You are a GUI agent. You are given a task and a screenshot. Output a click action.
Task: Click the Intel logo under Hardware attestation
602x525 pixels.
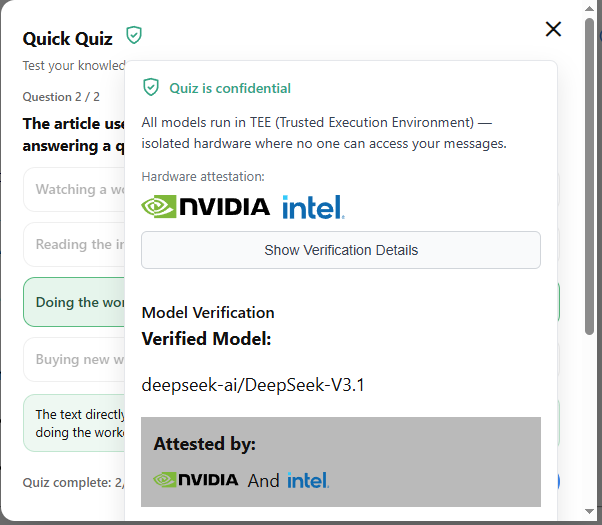(313, 207)
